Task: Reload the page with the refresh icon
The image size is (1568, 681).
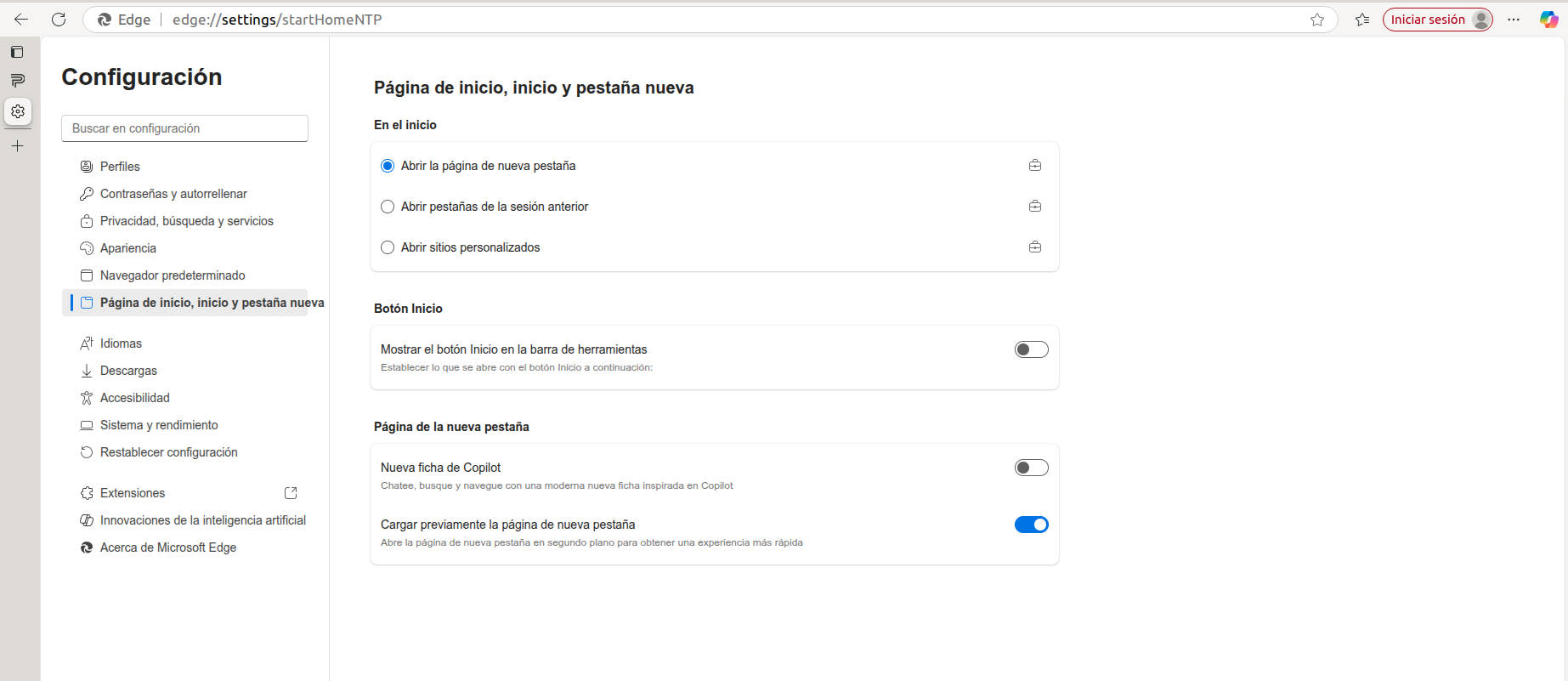Action: [x=59, y=20]
